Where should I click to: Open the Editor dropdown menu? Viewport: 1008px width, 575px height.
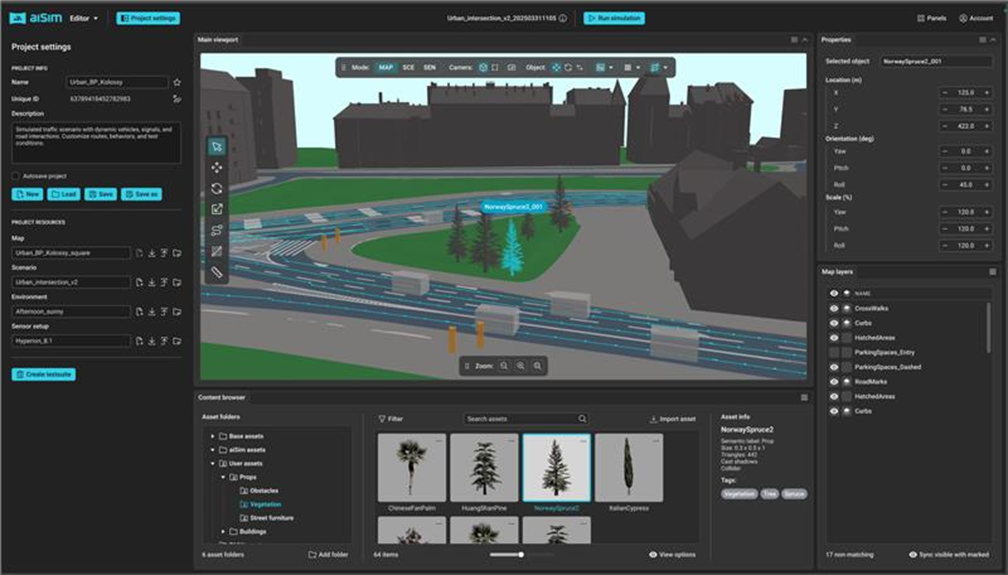pyautogui.click(x=84, y=18)
